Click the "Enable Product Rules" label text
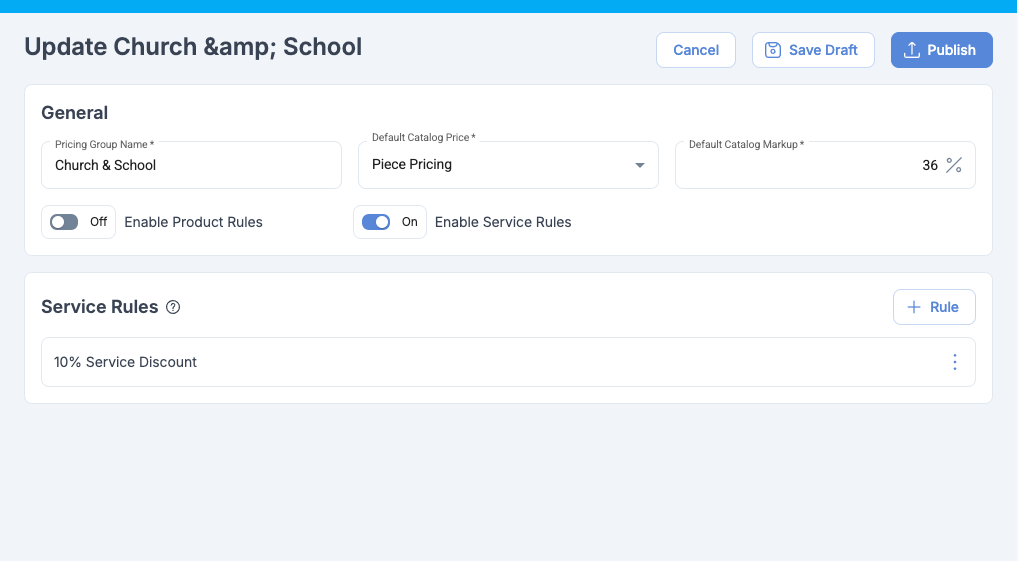Screen dimensions: 1019x561 pos(193,222)
